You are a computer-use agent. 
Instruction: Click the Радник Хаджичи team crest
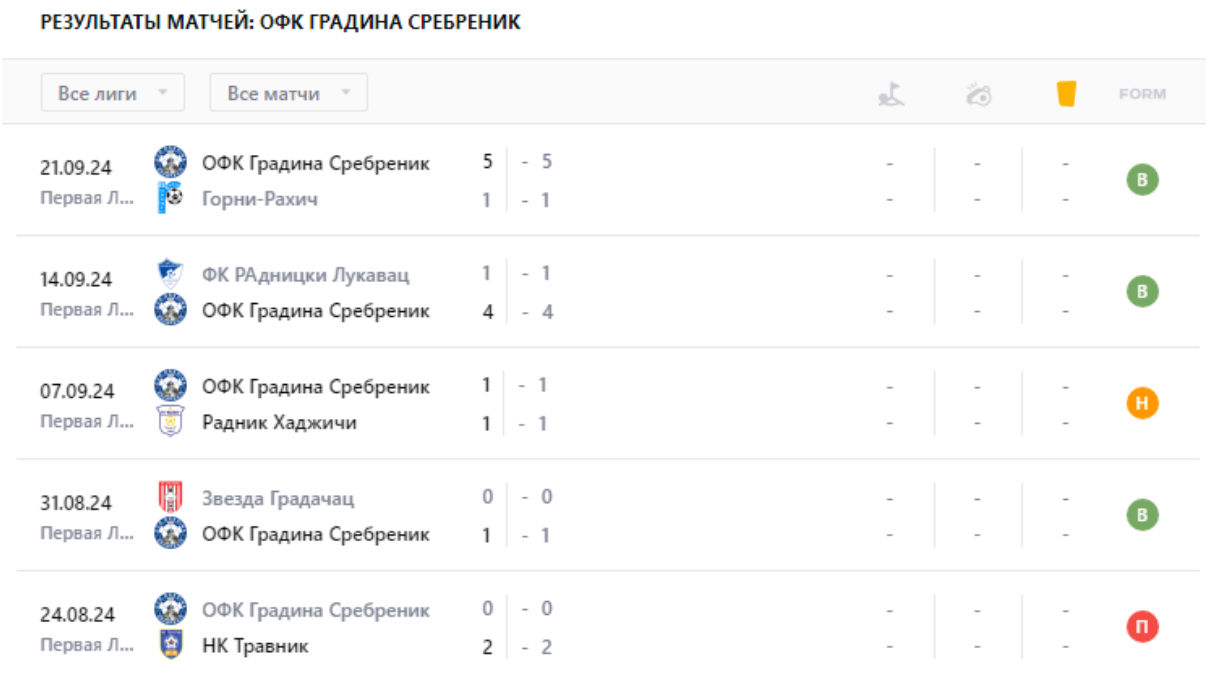click(x=170, y=423)
